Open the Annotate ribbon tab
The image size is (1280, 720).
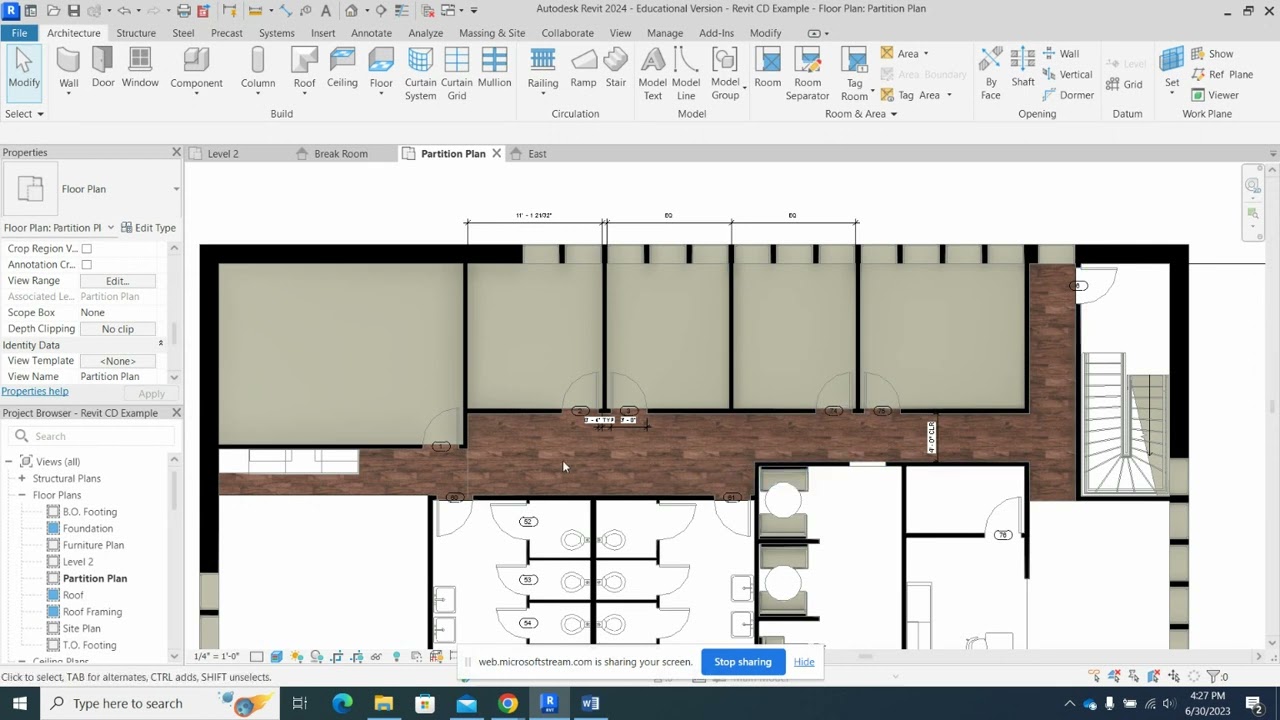point(371,33)
